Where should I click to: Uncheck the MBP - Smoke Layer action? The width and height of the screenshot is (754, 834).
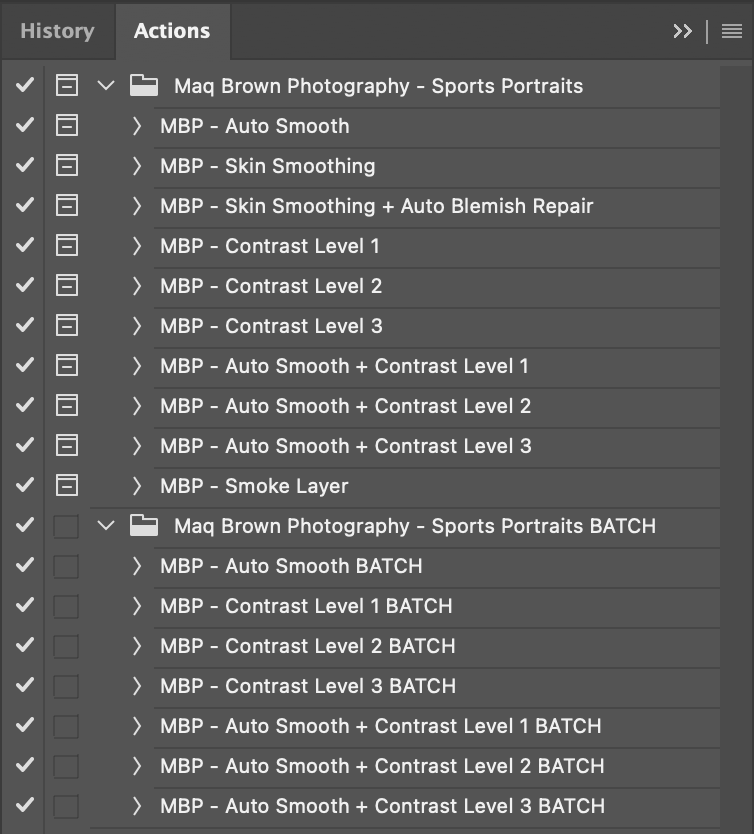[24, 485]
